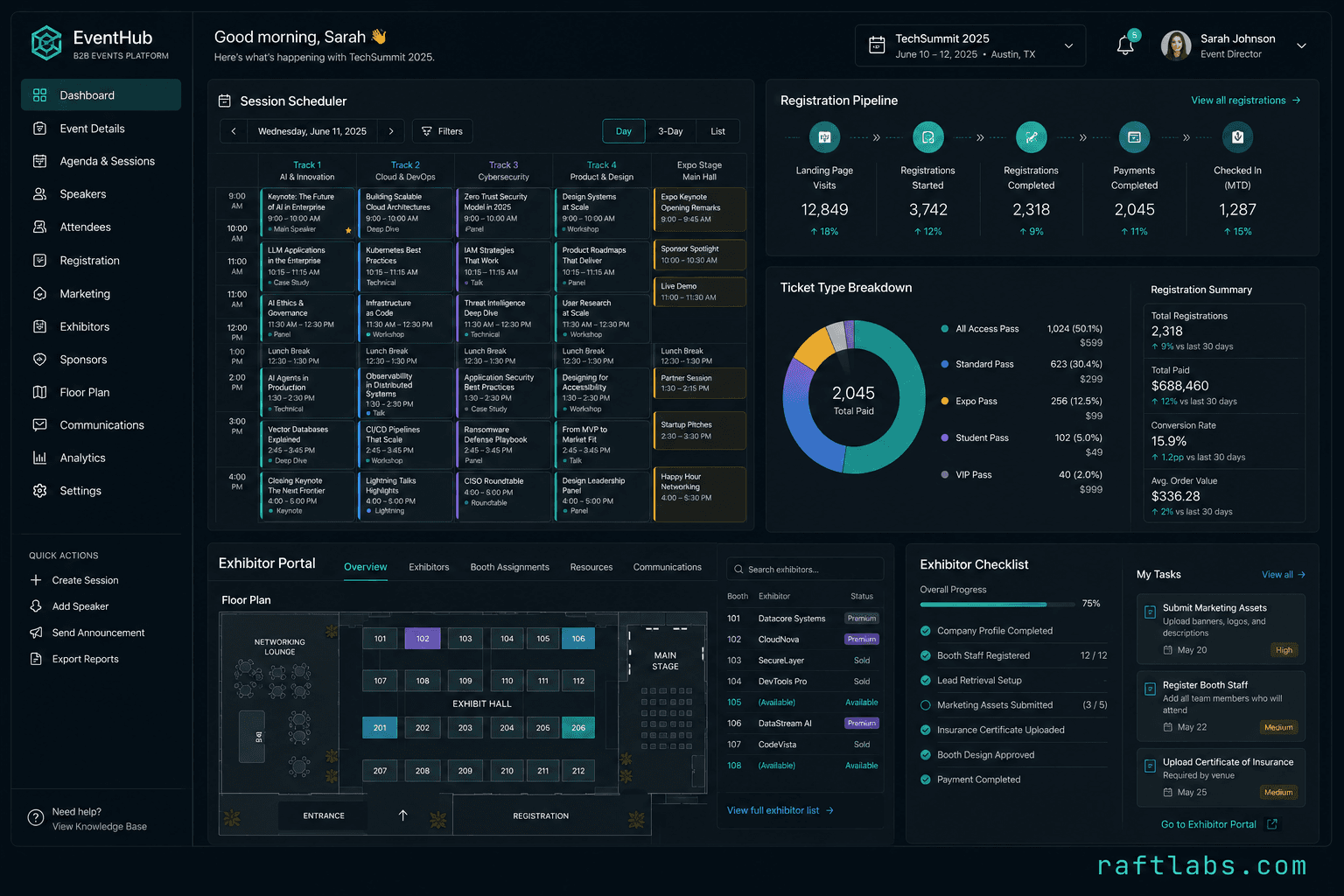
Task: Click the All Access Pass legend dot
Action: pyautogui.click(x=945, y=329)
